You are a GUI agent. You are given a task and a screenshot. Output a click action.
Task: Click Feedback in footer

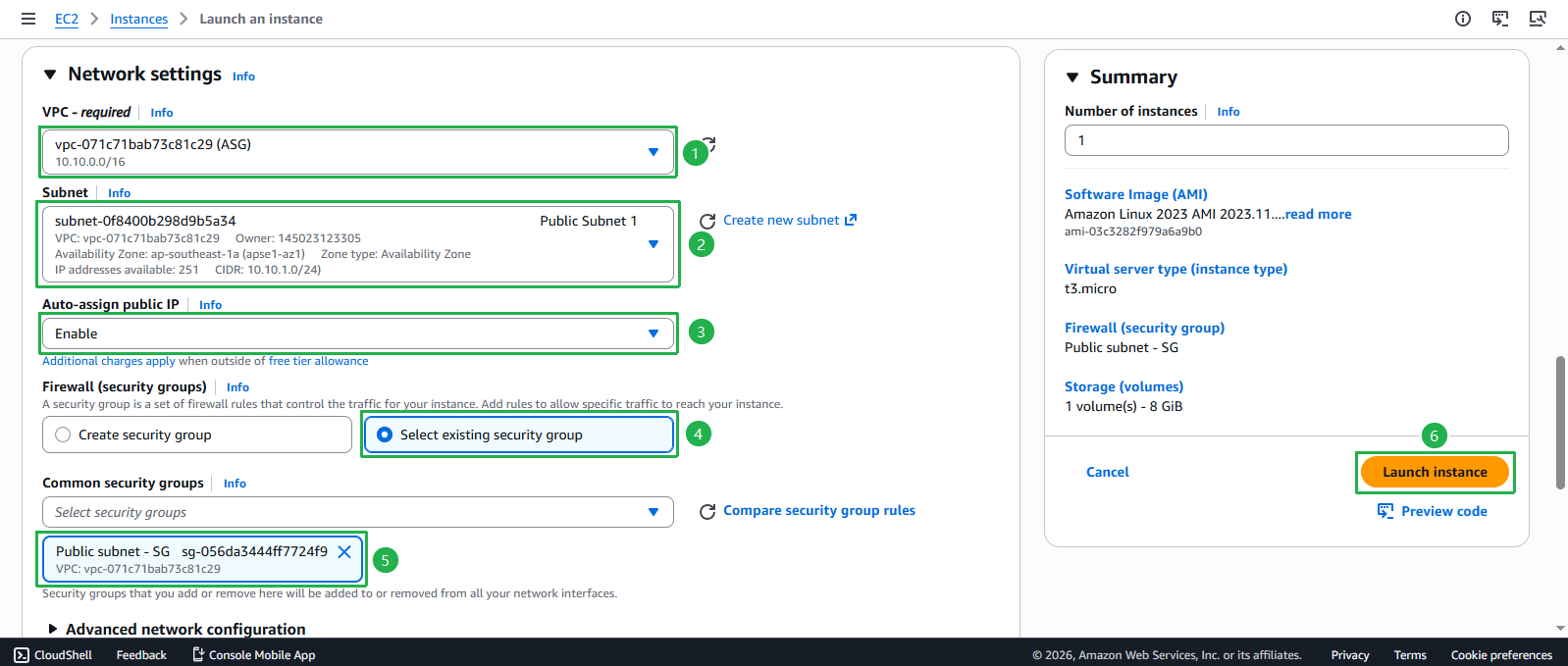click(141, 655)
